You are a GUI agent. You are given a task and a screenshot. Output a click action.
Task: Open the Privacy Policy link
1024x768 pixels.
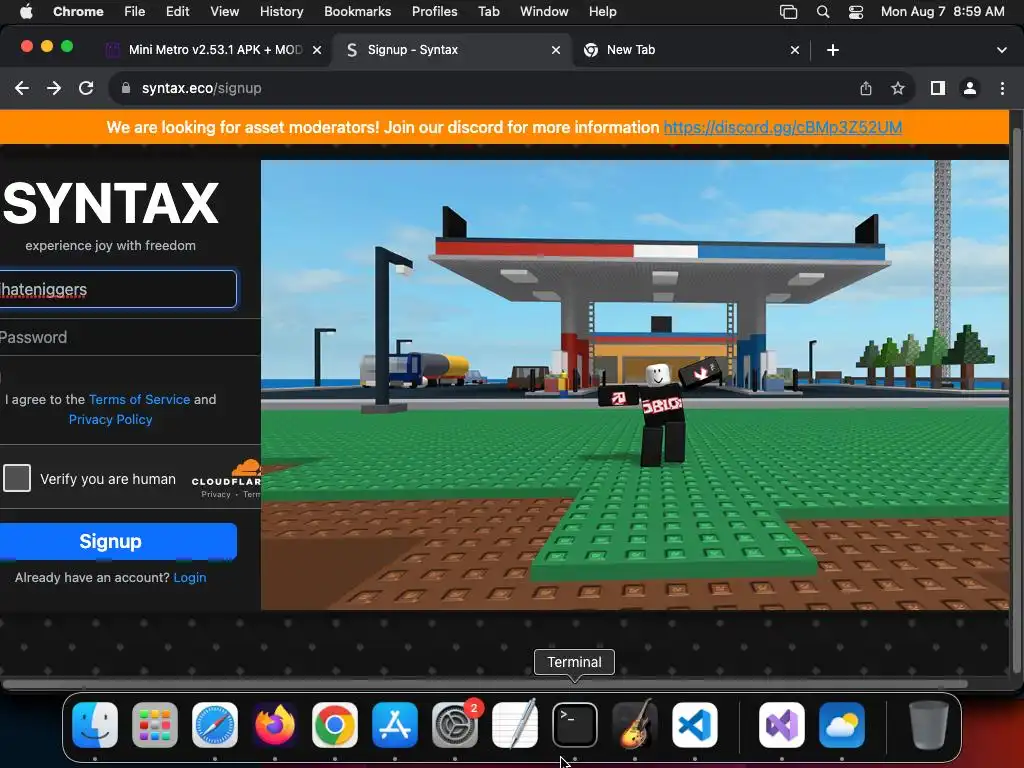(x=110, y=419)
